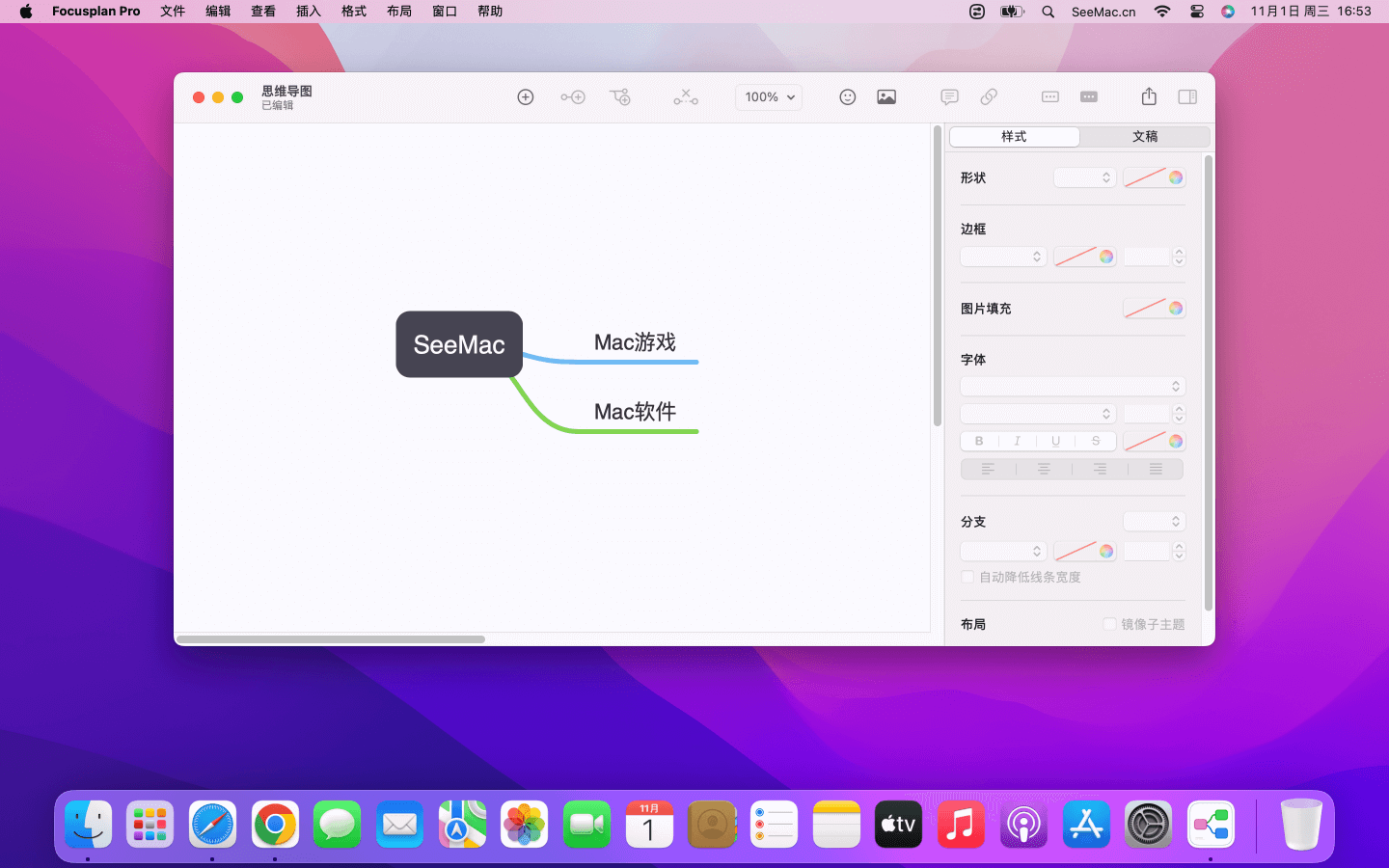The image size is (1389, 868).
Task: Open the branch line style dropdown
Action: coord(1003,551)
